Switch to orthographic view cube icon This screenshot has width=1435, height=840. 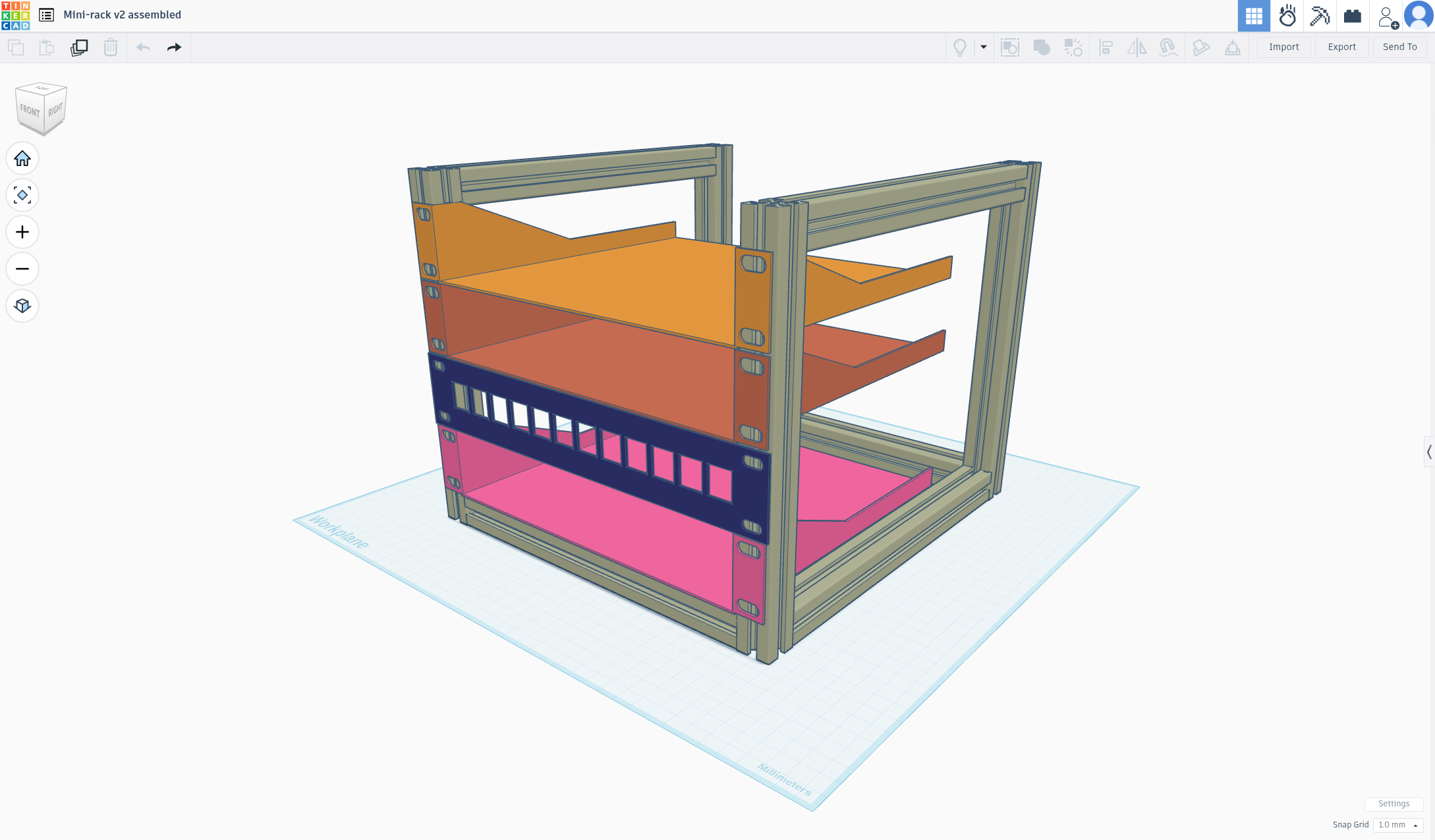point(22,306)
